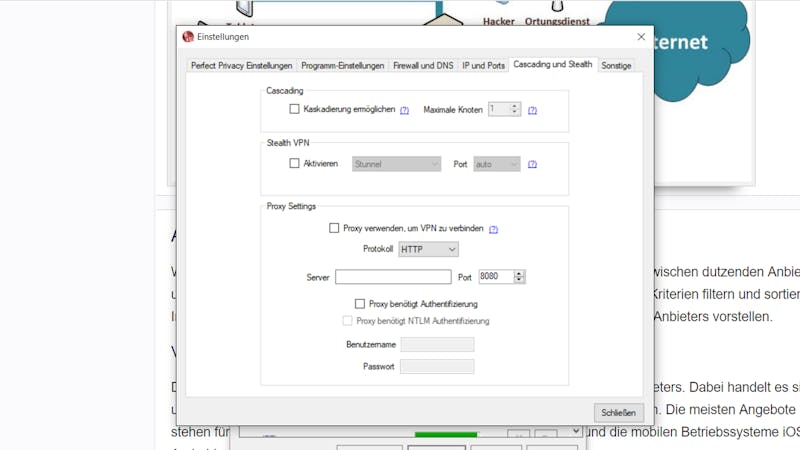Screen dimensions: 800x450
Task: Open help link next to Stealth VPN port
Action: coord(532,164)
